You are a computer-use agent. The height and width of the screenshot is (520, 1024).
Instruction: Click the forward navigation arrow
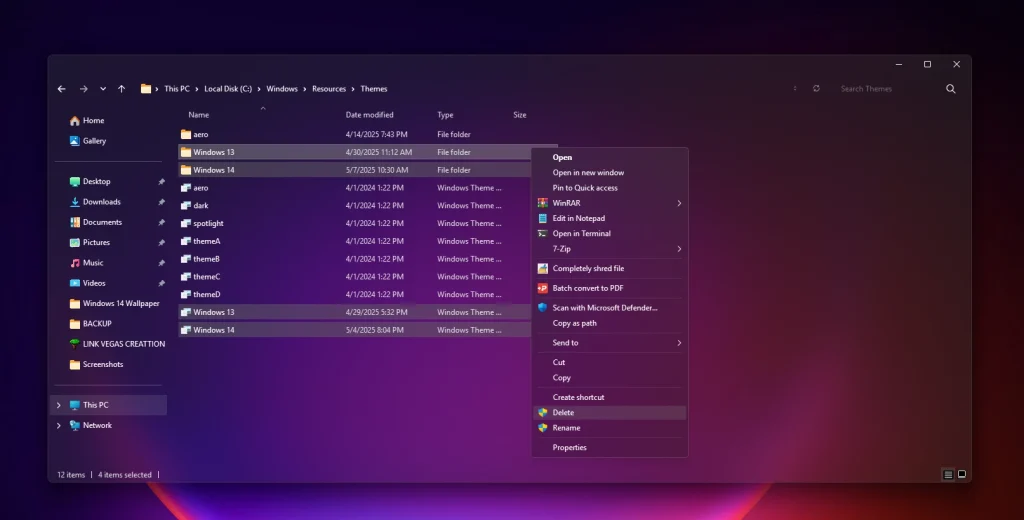click(x=84, y=89)
